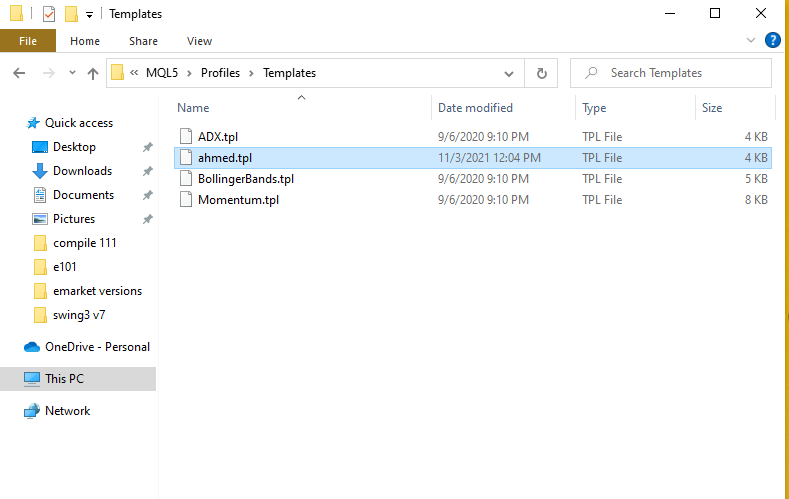Image resolution: width=789 pixels, height=499 pixels.
Task: Click the Refresh button beside address bar
Action: [542, 73]
